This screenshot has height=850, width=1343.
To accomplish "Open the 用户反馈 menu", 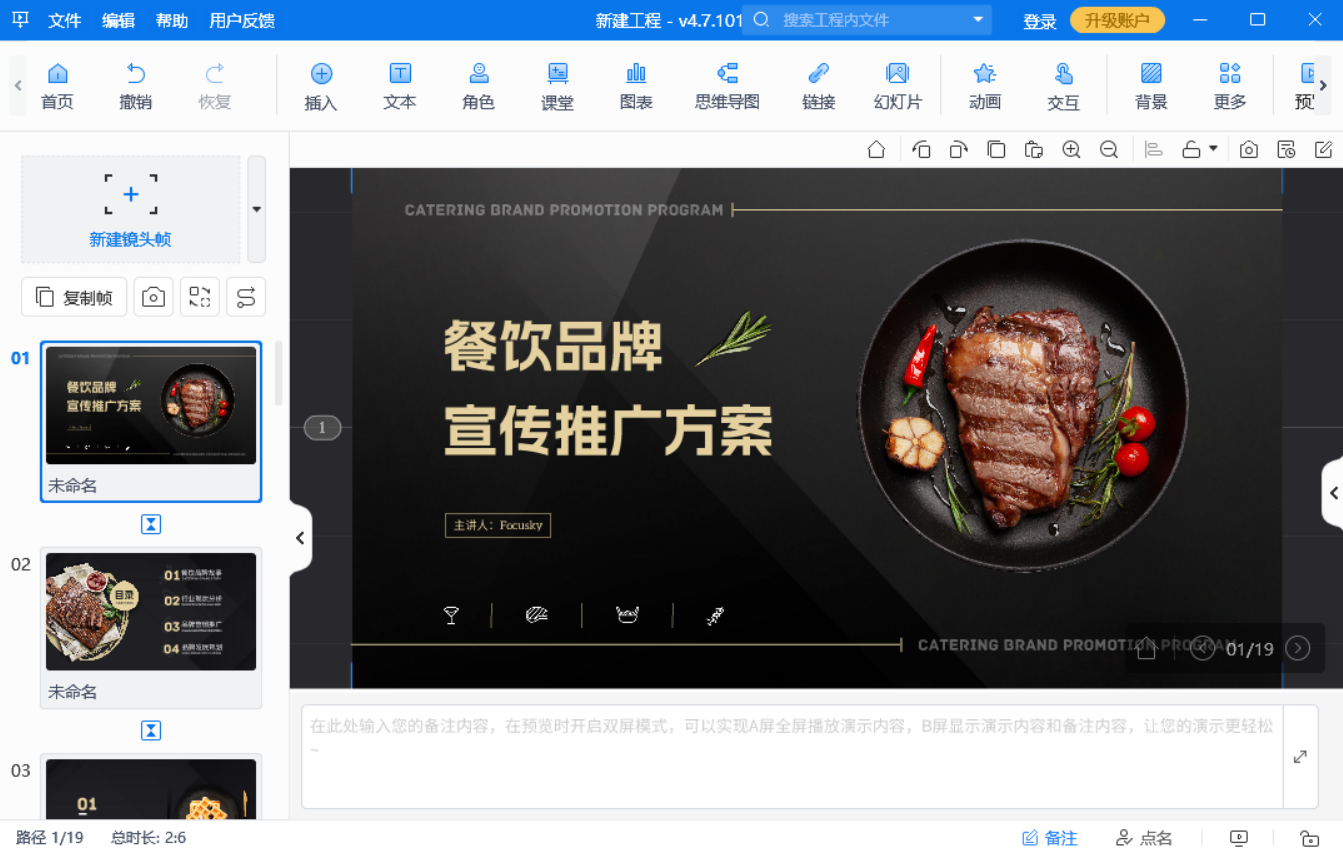I will pyautogui.click(x=242, y=20).
